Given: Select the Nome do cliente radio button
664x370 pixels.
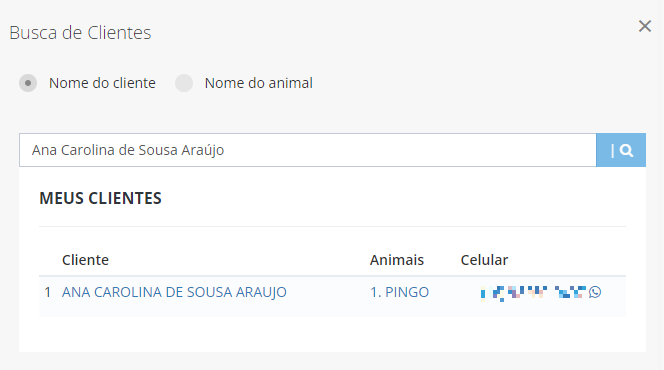Looking at the screenshot, I should click(28, 83).
